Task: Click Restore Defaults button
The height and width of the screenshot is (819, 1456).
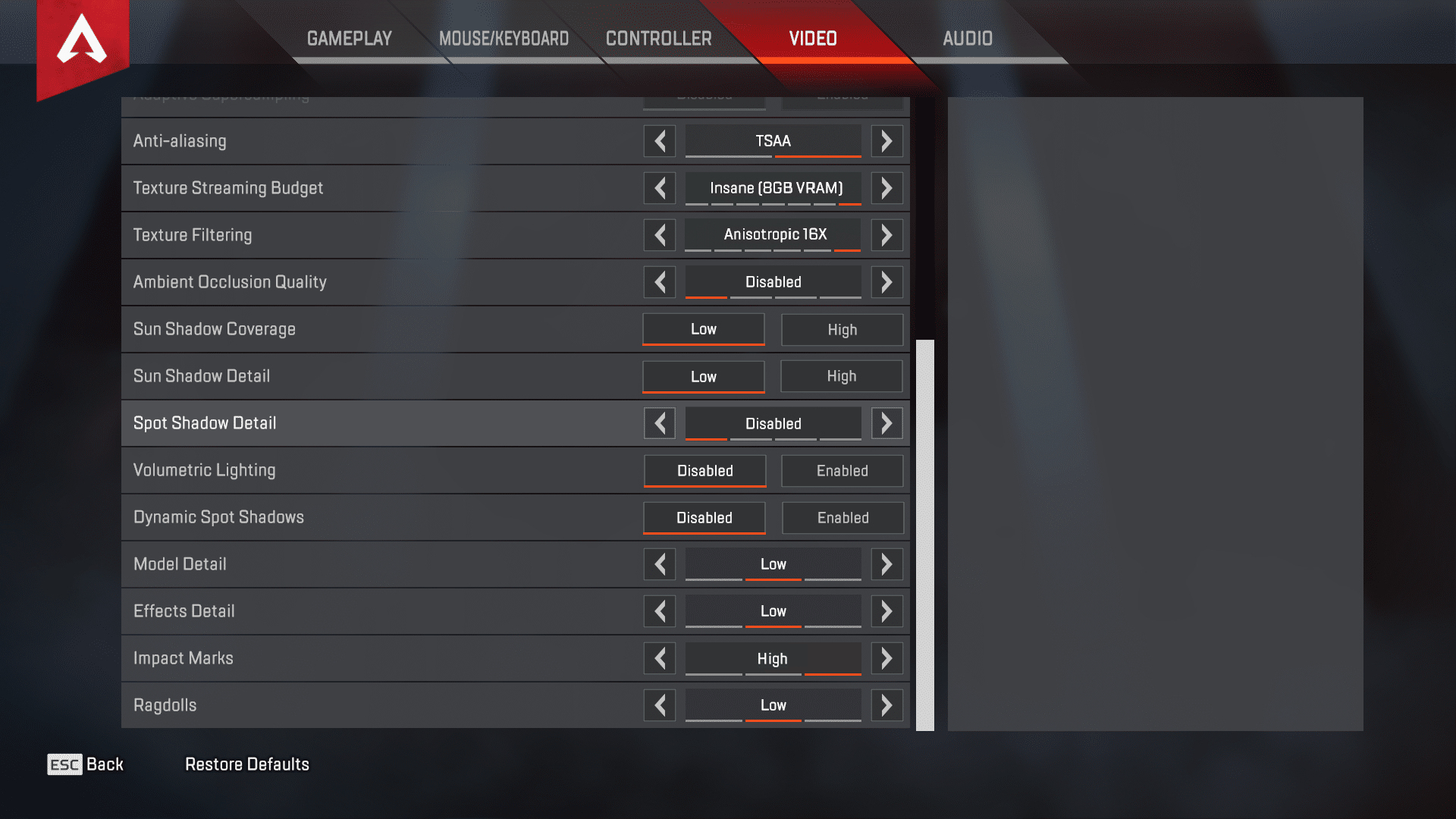Action: 246,763
